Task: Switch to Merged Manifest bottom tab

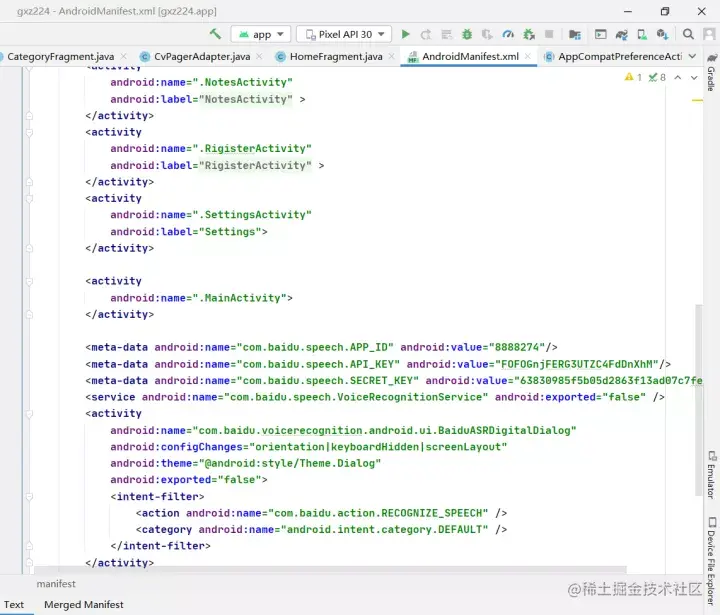Action: (x=84, y=604)
